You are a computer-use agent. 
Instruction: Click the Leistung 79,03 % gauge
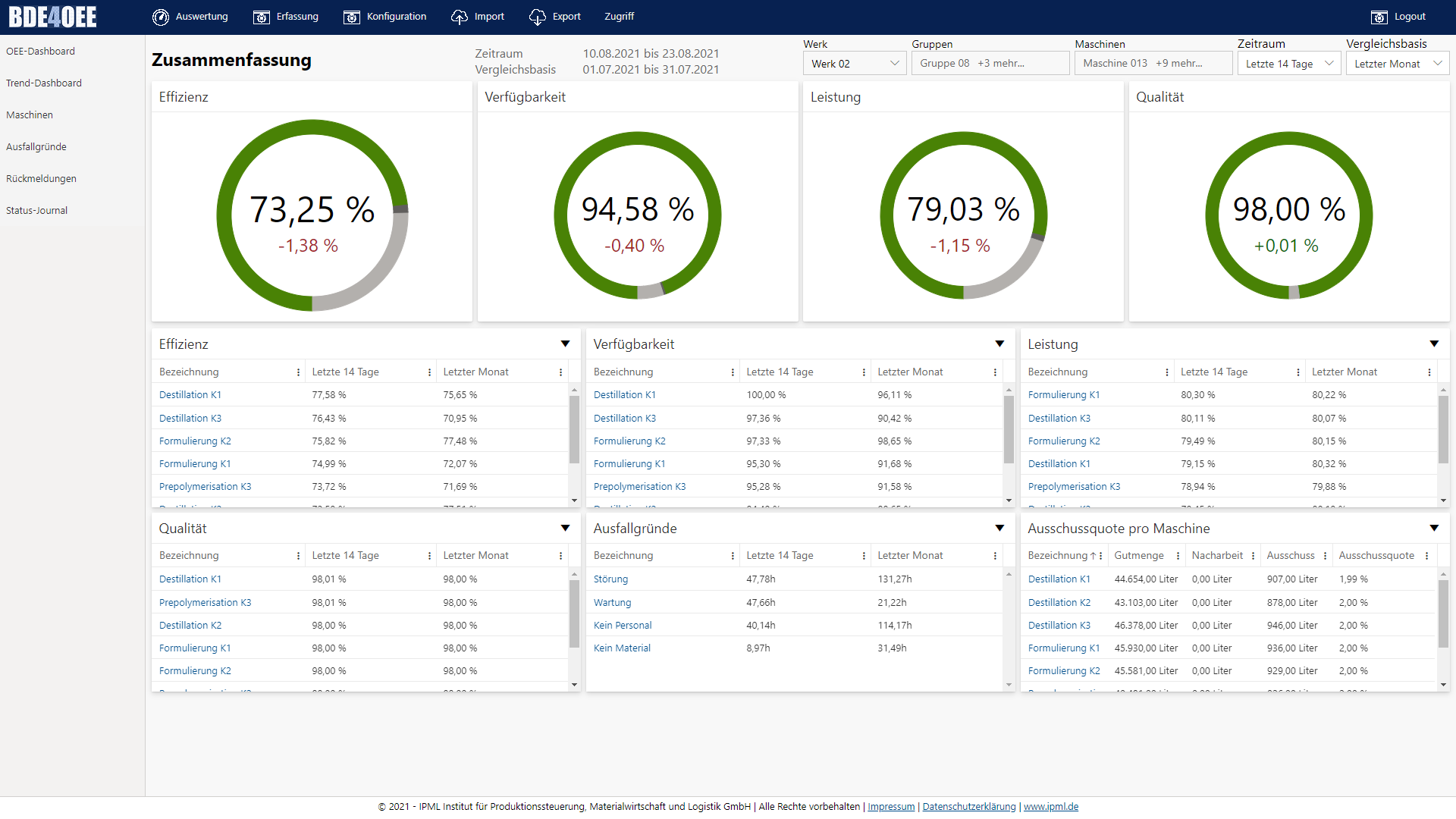(x=963, y=215)
